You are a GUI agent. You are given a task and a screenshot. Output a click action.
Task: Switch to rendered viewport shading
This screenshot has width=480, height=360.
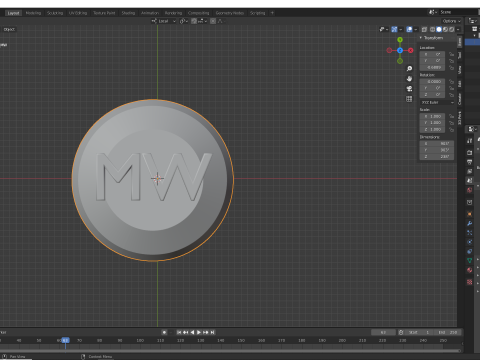pyautogui.click(x=452, y=29)
